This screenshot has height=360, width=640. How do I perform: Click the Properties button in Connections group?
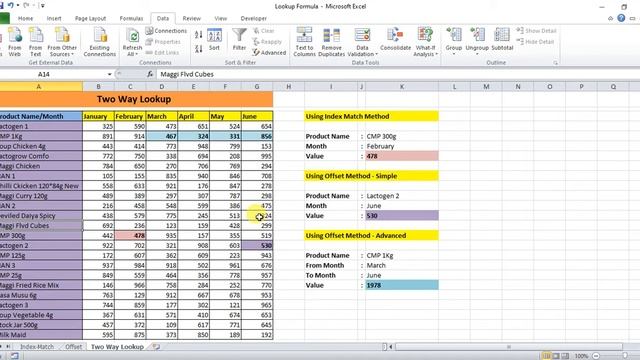click(x=163, y=42)
